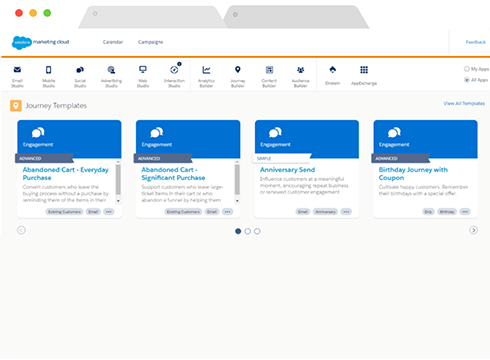The height and width of the screenshot is (360, 490).
Task: Open Content Builder icon
Action: (269, 70)
